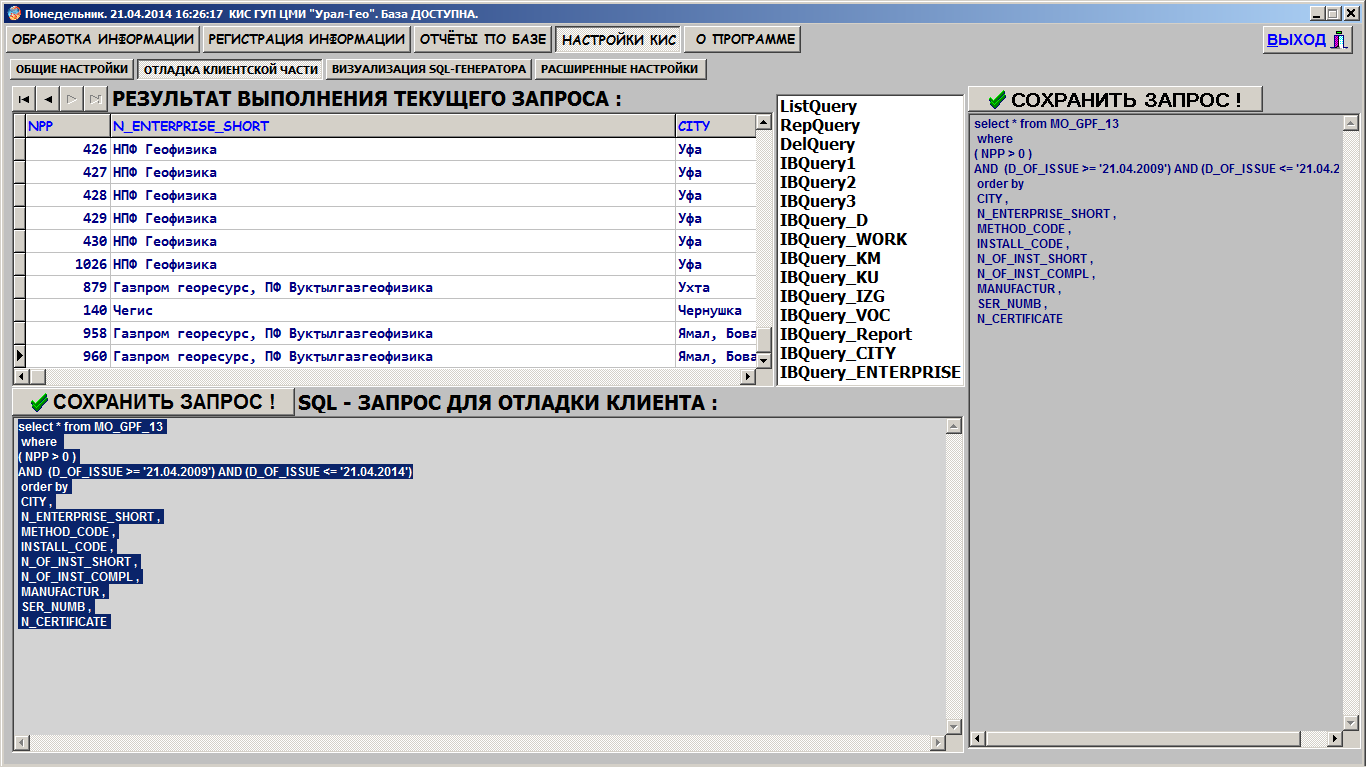Select IBQuery_ENTERPRISE in the query list
The image size is (1366, 768).
coord(869,372)
